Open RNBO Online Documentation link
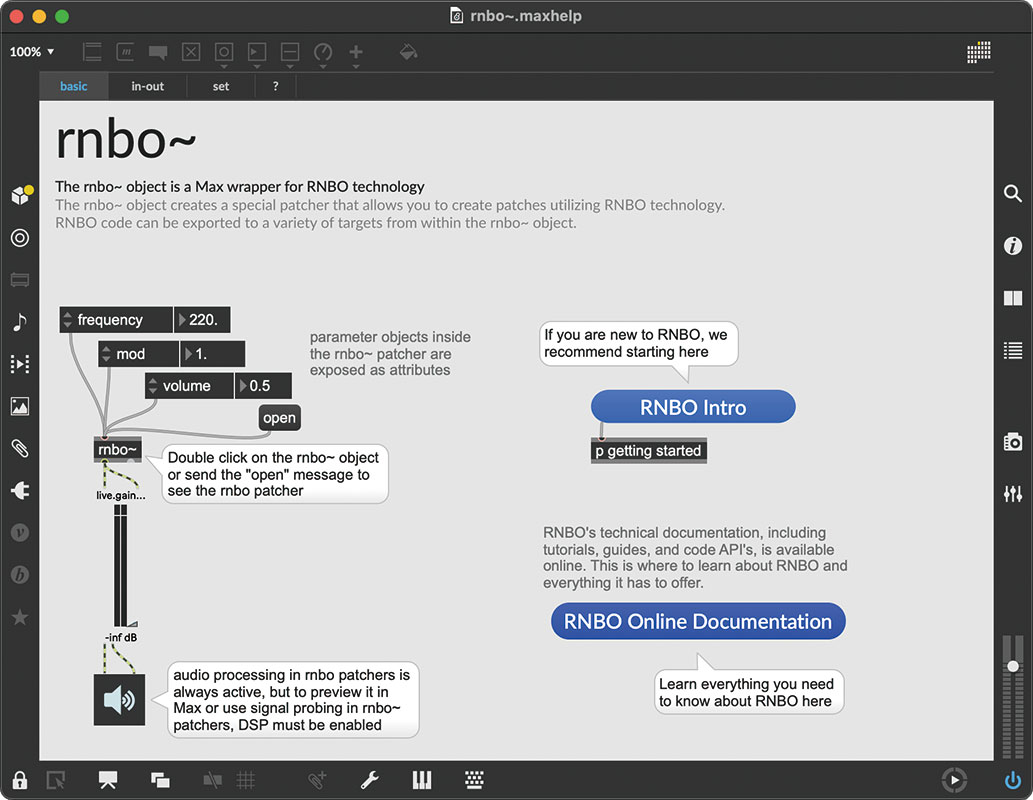 tap(698, 621)
